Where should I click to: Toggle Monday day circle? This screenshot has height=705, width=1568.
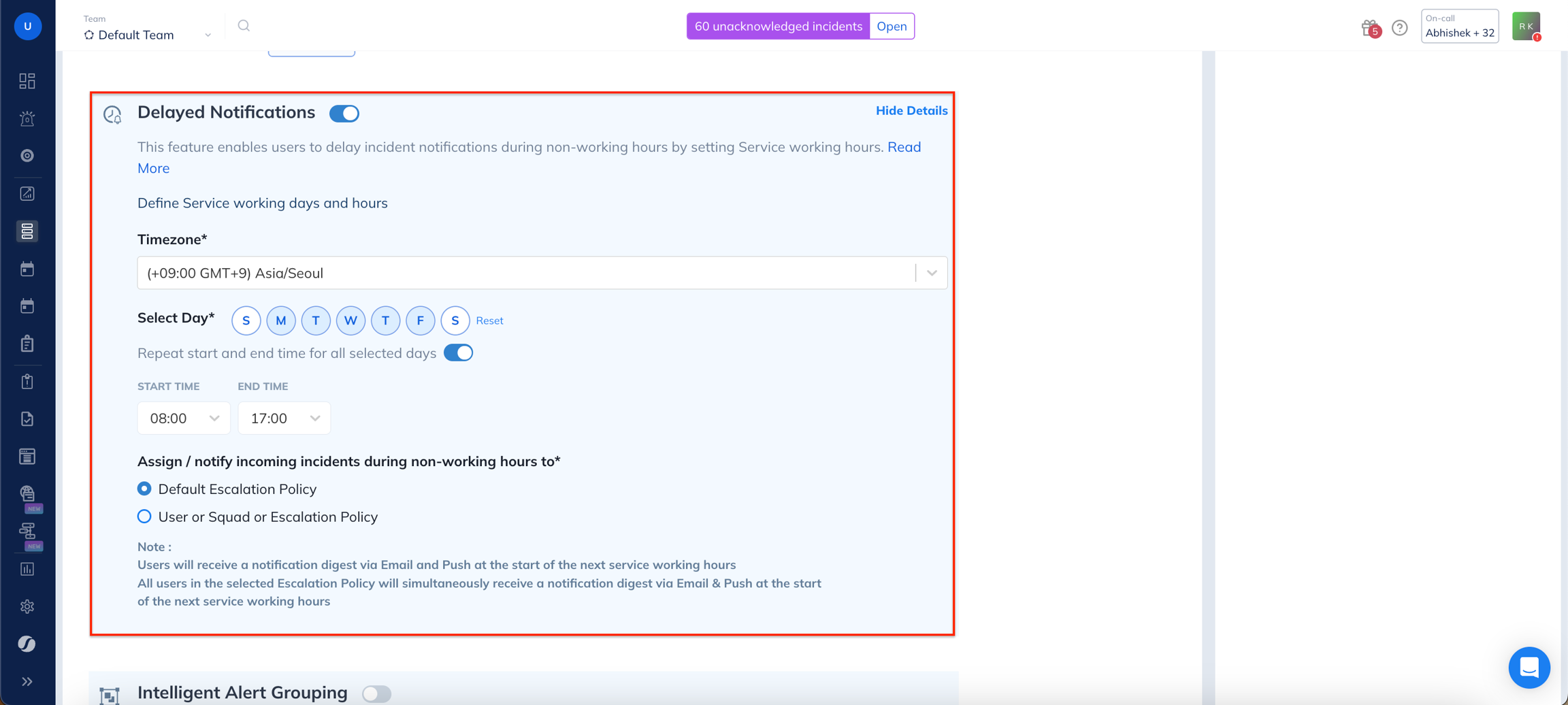tap(281, 321)
